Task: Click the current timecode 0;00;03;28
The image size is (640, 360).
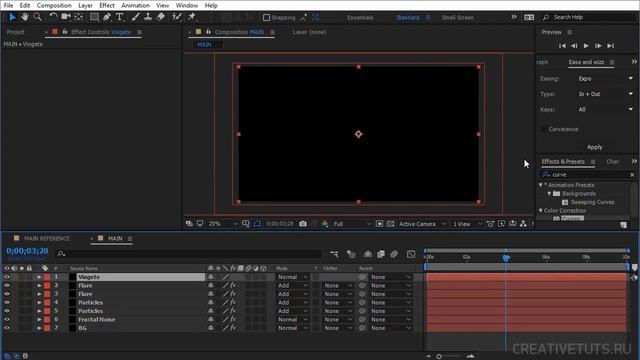Action: tap(27, 251)
